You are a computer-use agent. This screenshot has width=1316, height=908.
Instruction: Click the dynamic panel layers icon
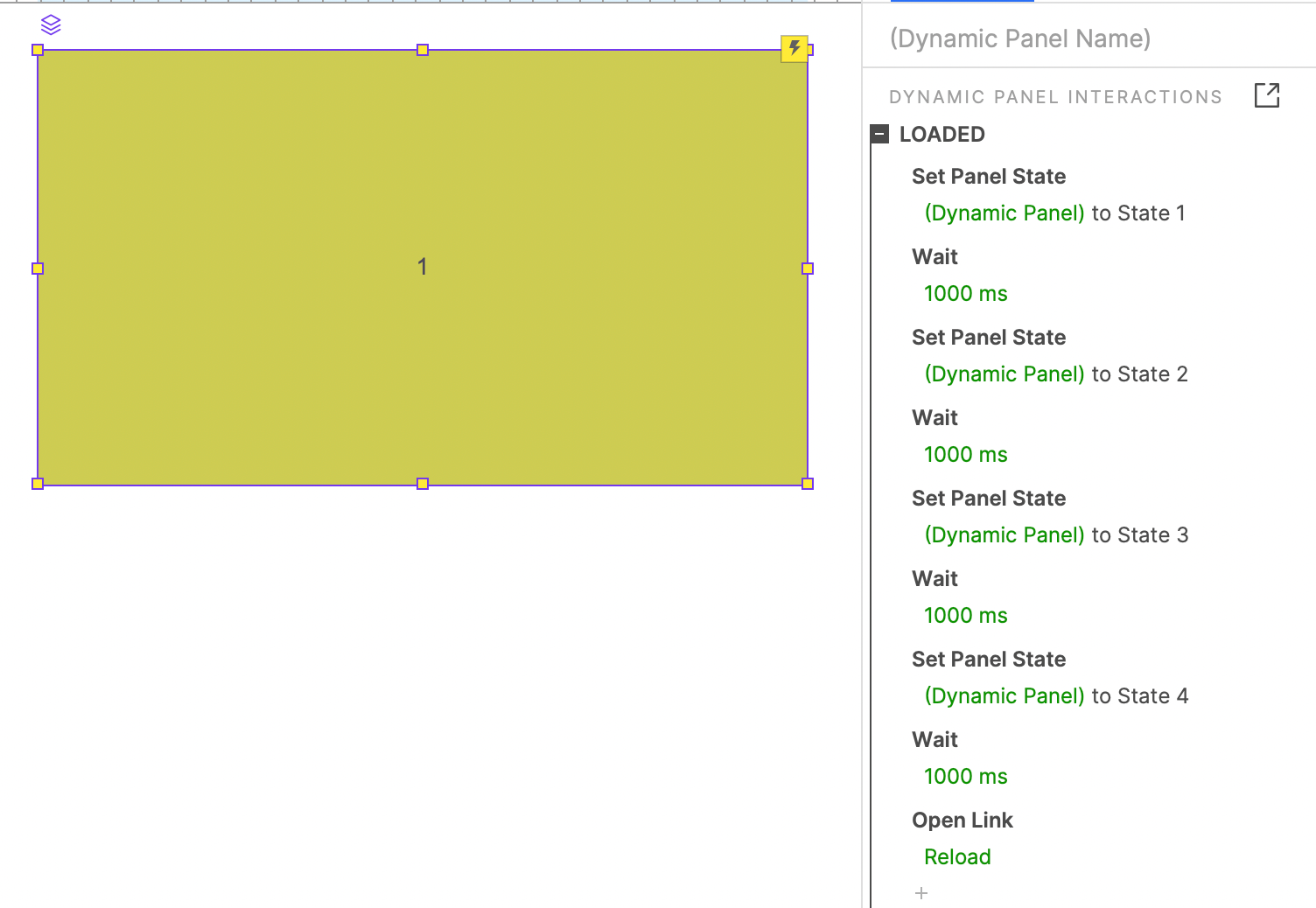[51, 24]
